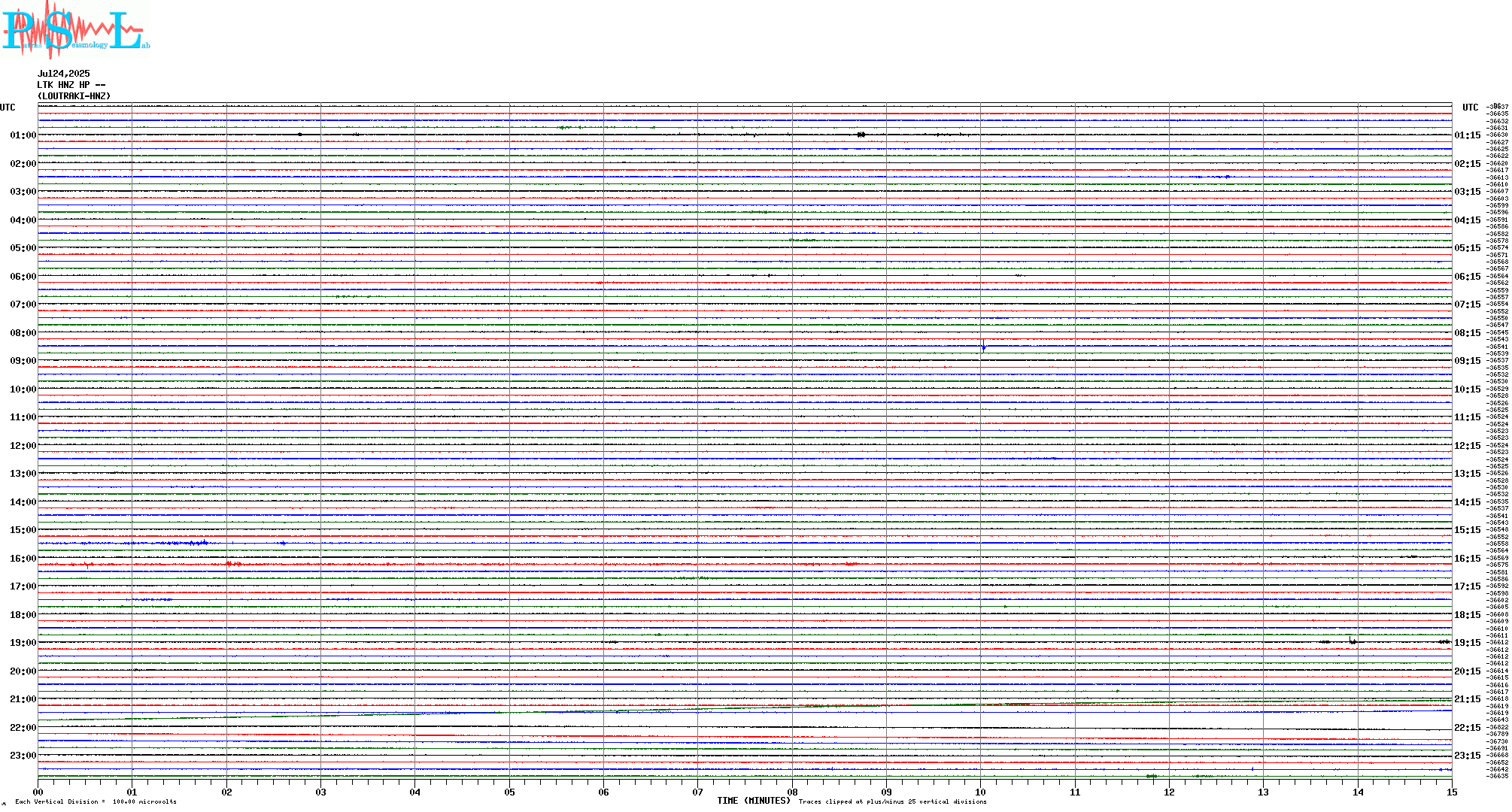Select the 15:00 hour label
The height and width of the screenshot is (812, 1512).
pyautogui.click(x=23, y=530)
